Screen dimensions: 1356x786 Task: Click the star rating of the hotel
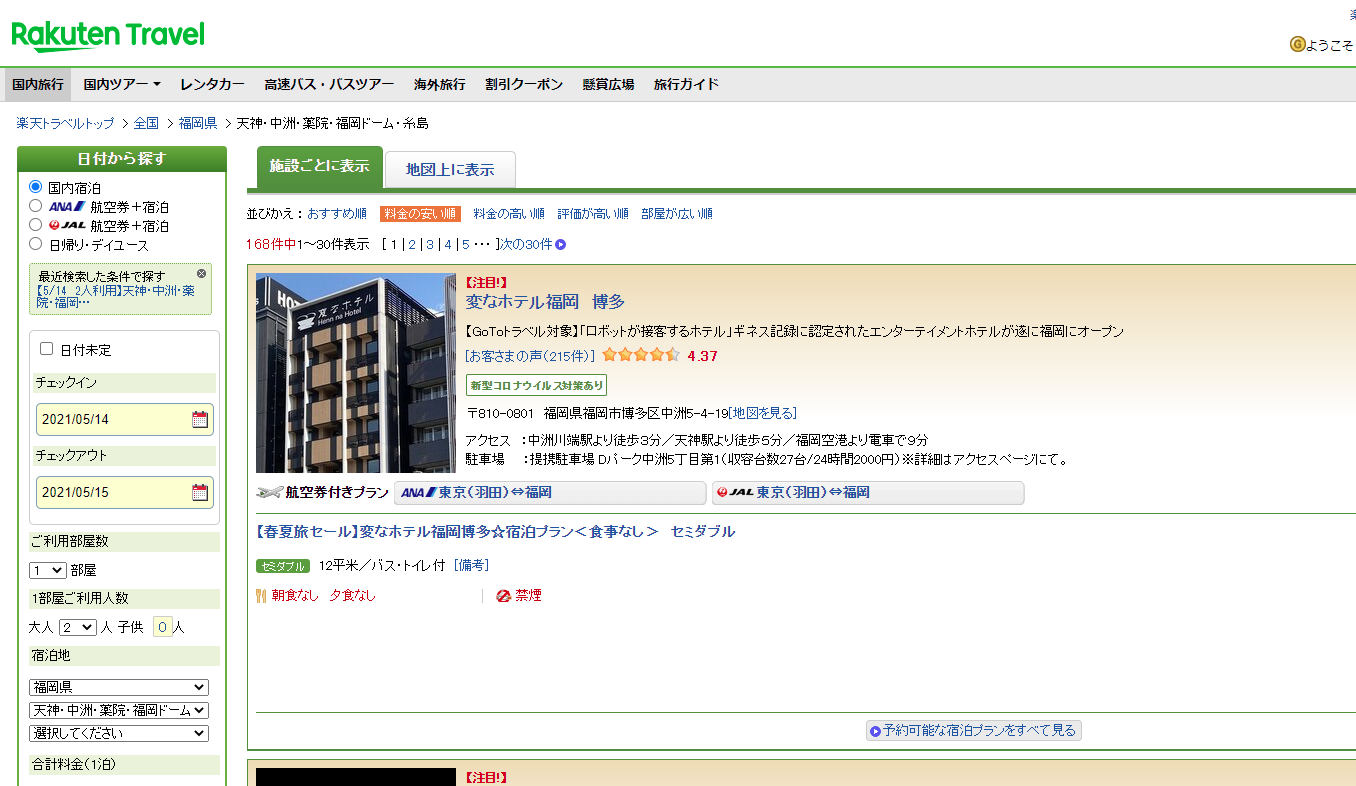click(x=640, y=355)
